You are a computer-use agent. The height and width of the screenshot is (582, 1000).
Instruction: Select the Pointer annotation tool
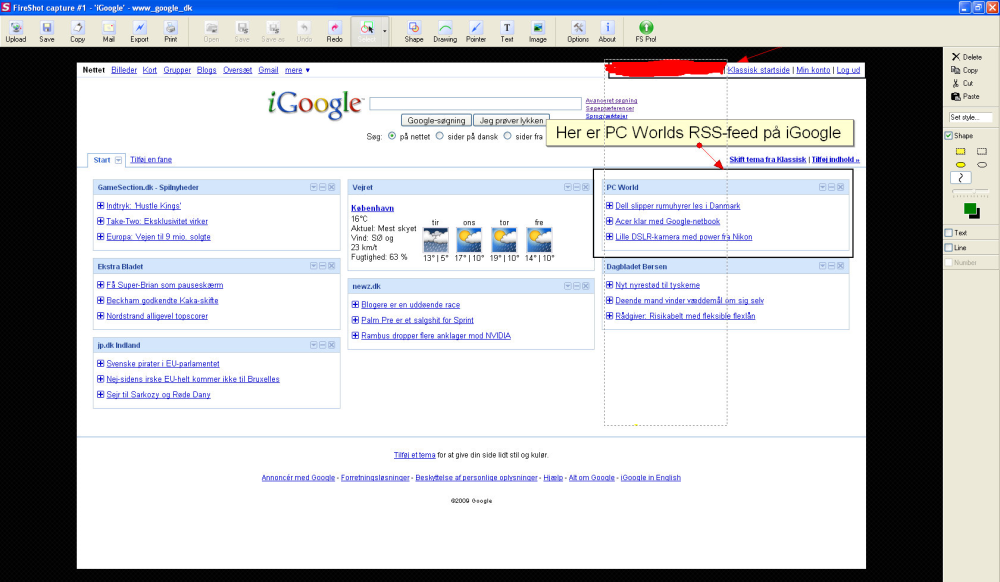tap(476, 30)
